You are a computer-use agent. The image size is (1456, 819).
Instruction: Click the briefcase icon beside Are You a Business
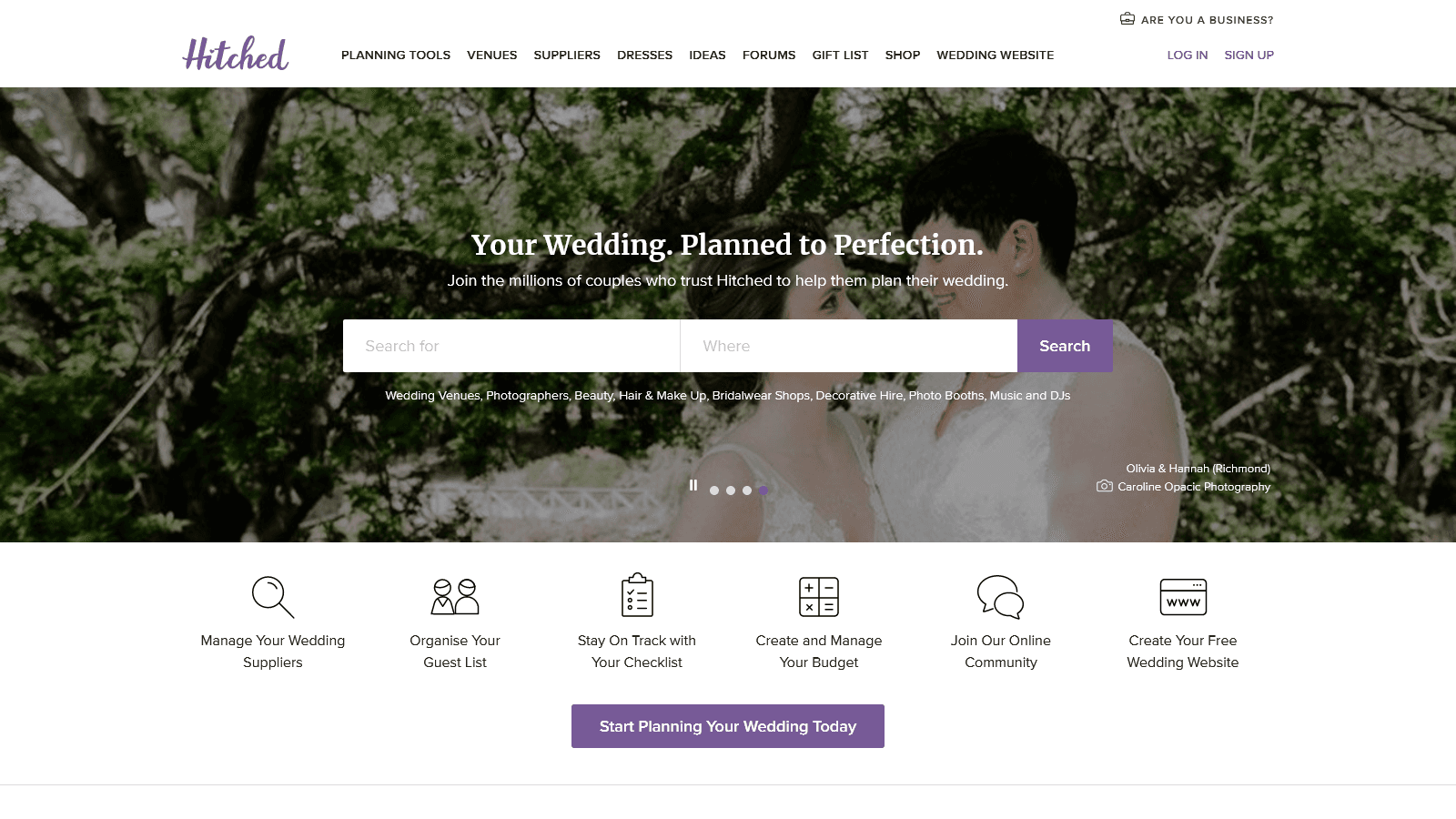point(1127,19)
